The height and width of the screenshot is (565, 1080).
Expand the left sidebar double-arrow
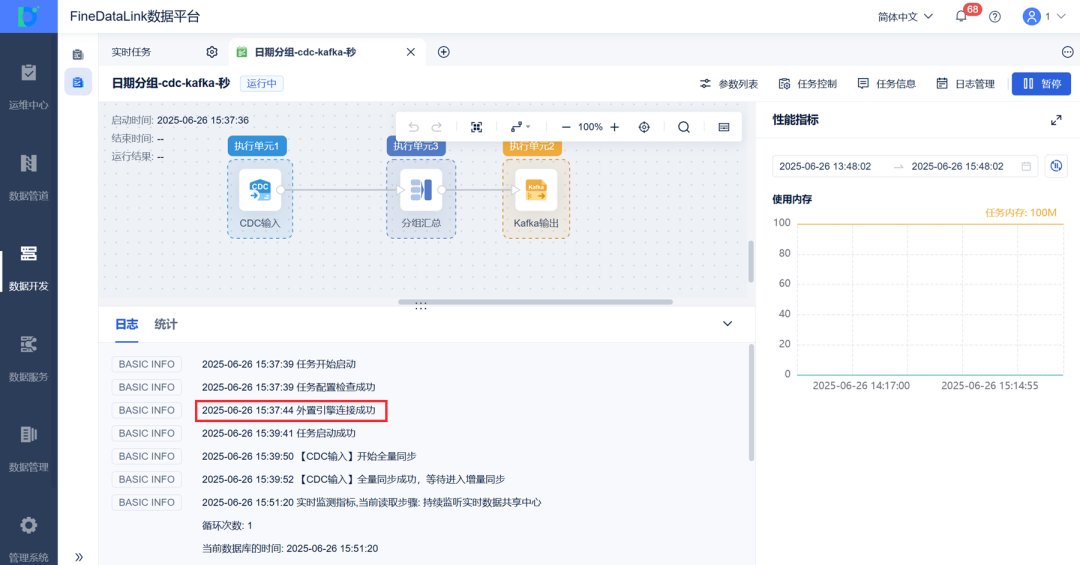tap(79, 557)
